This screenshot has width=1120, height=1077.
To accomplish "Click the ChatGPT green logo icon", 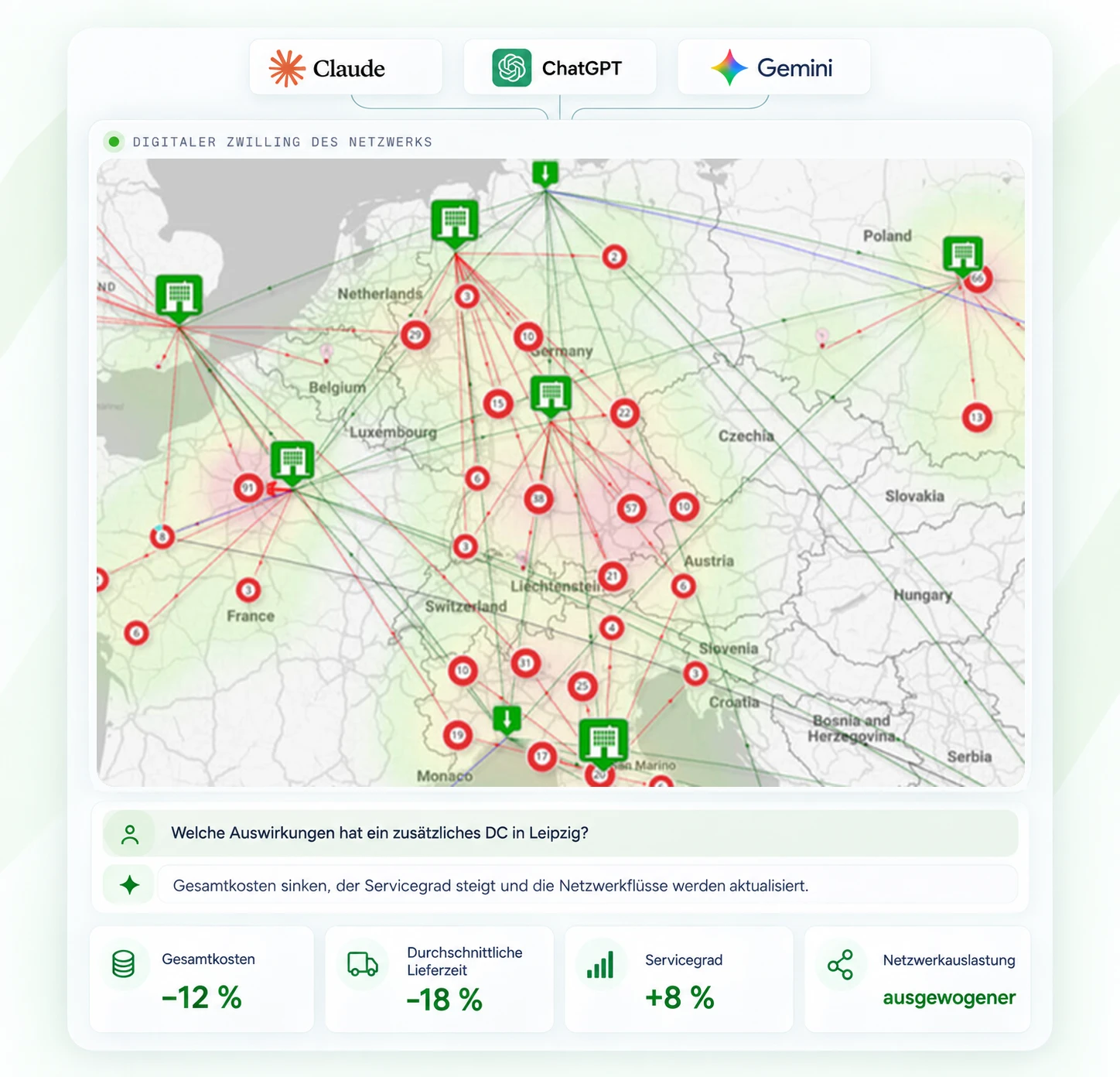I will click(512, 68).
